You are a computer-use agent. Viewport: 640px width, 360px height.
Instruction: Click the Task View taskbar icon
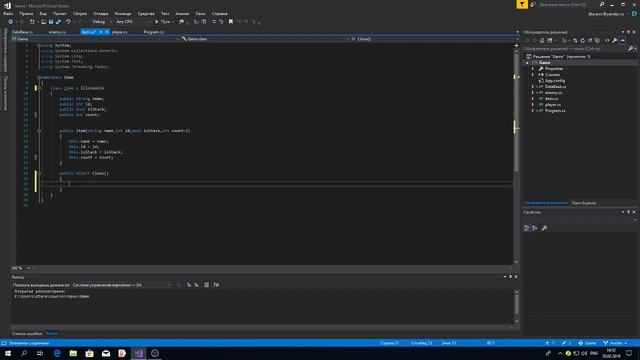[x=40, y=353]
